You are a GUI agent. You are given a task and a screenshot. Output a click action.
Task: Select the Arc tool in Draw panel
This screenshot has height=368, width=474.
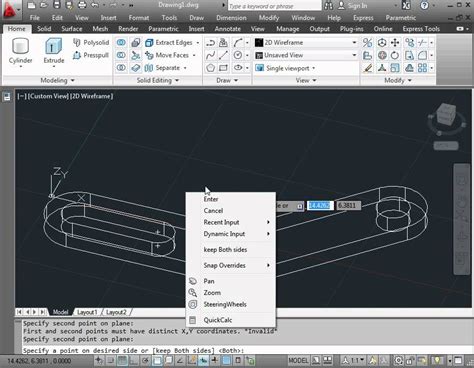[x=238, y=42]
